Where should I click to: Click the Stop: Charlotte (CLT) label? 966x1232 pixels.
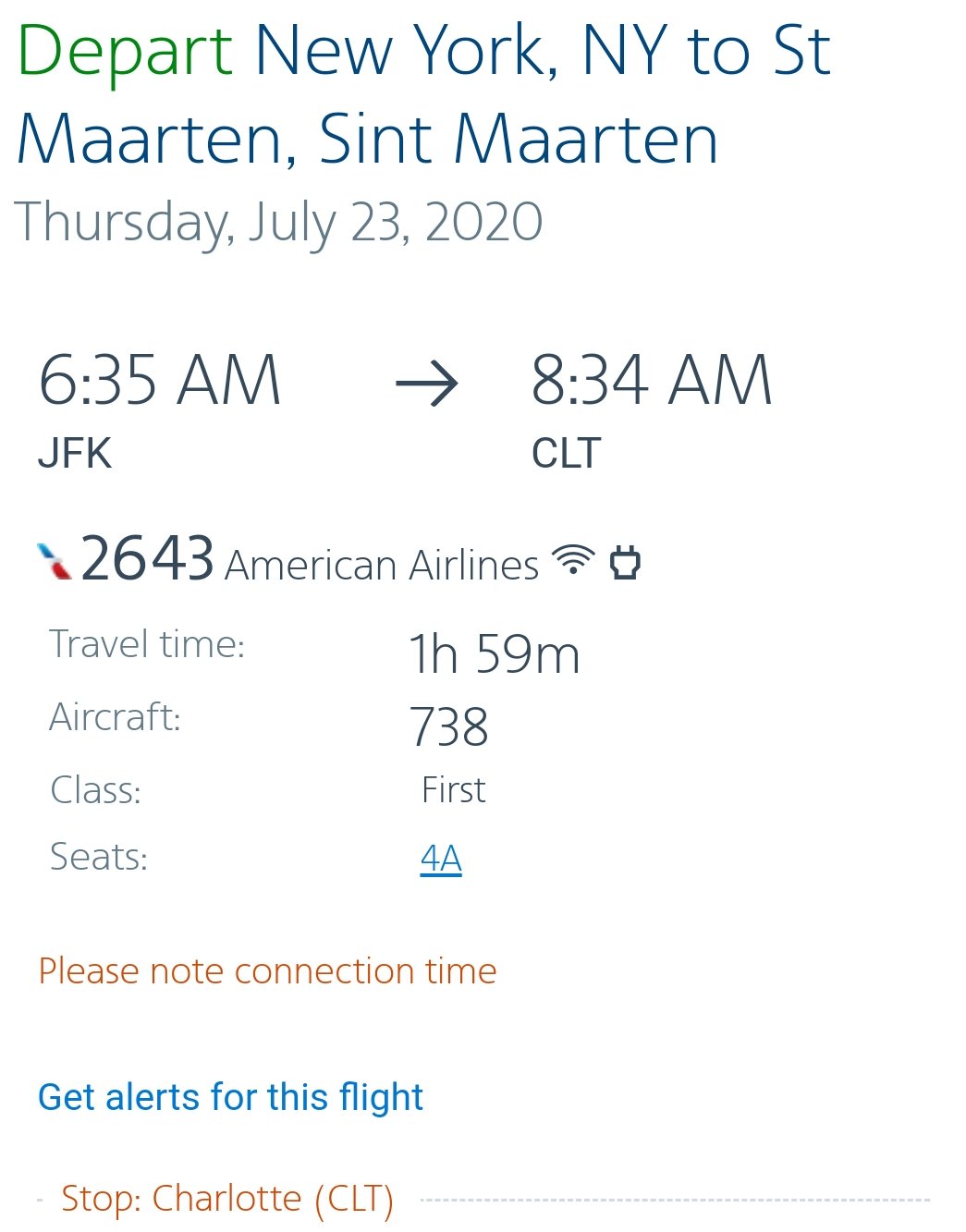pyautogui.click(x=227, y=1199)
